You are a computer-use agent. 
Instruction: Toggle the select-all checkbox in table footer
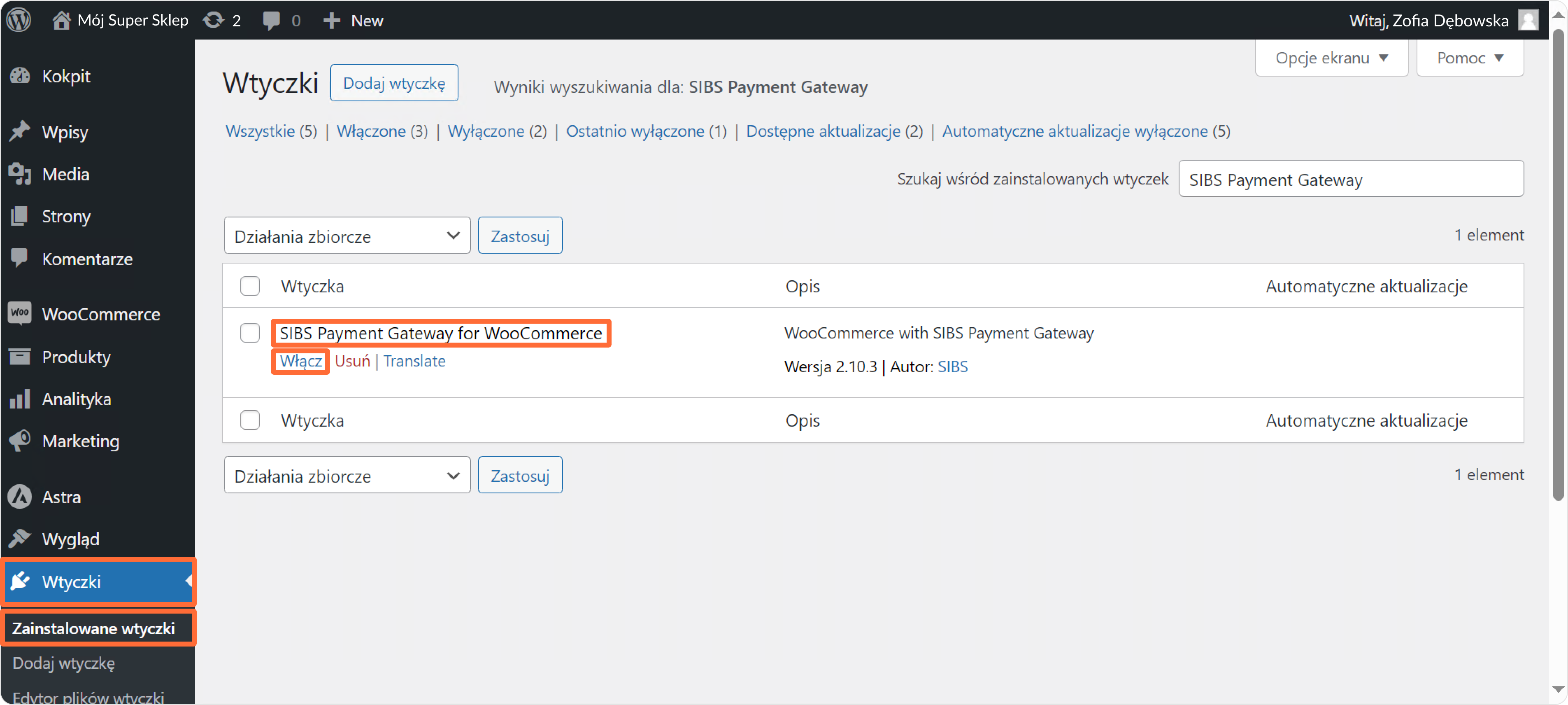tap(249, 420)
